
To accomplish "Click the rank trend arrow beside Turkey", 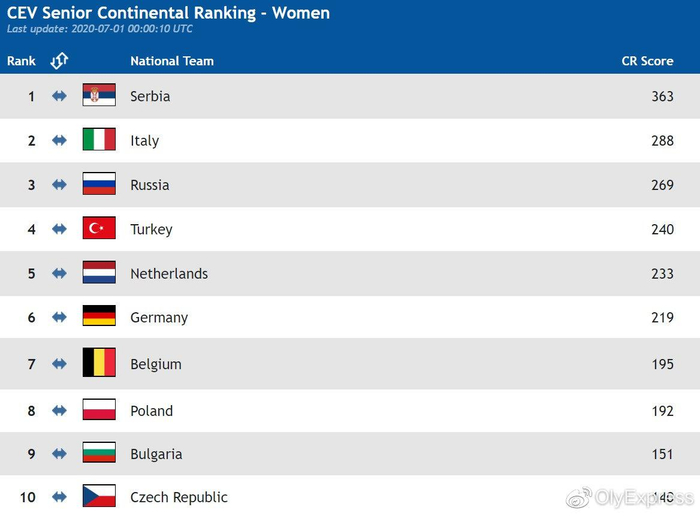I will (59, 229).
